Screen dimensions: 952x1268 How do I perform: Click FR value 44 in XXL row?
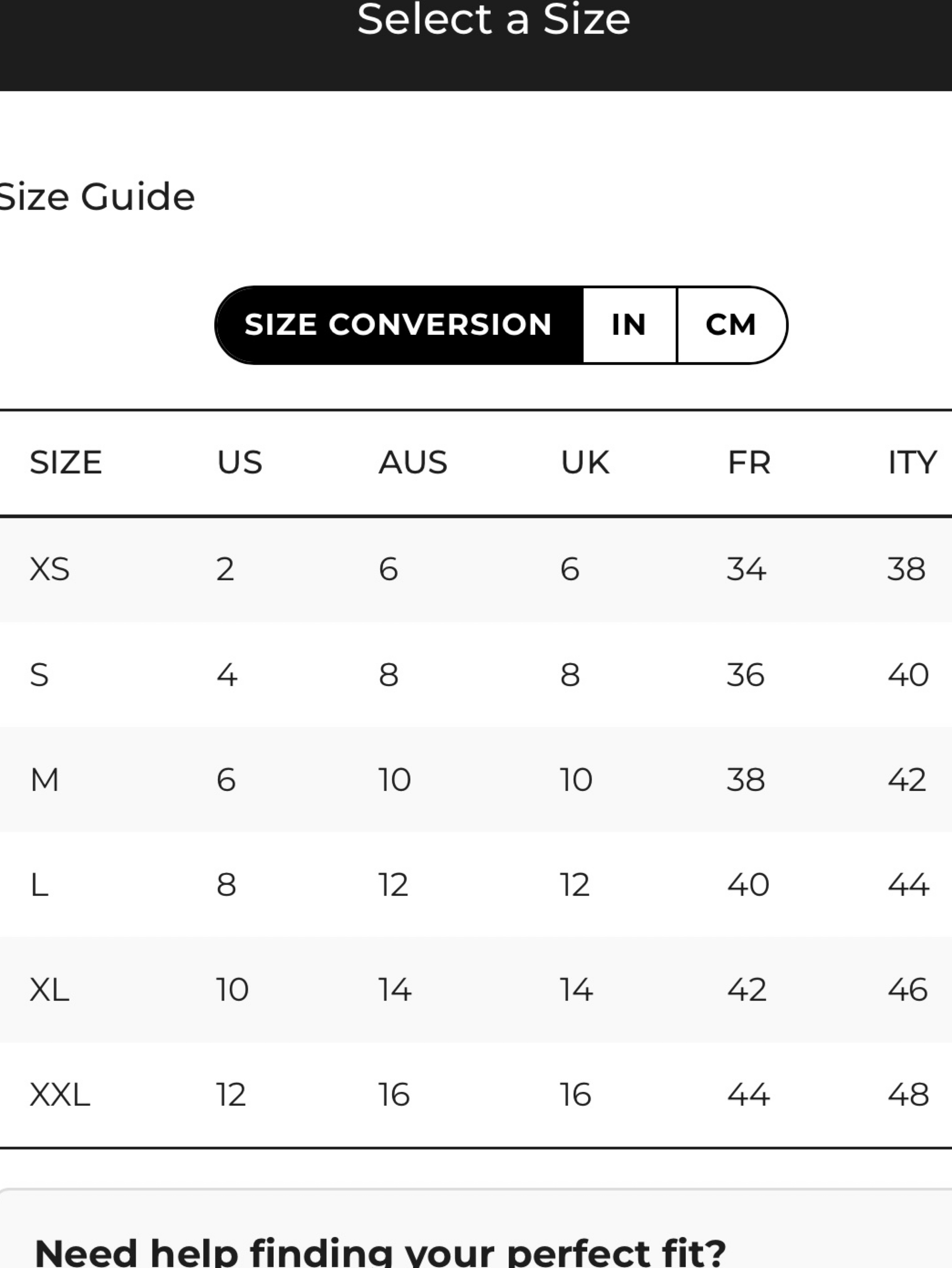coord(748,1095)
